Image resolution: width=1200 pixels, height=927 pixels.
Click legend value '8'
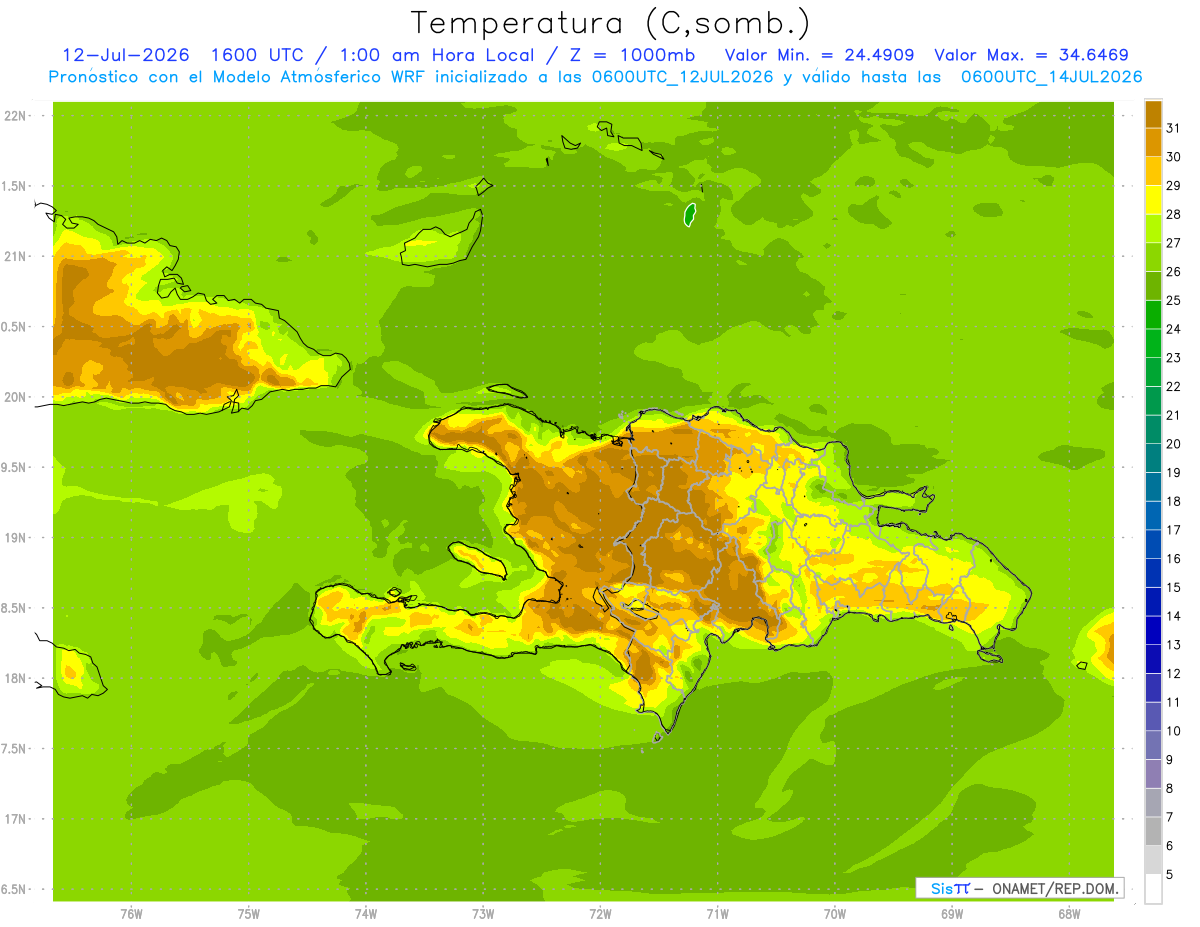(1170, 789)
